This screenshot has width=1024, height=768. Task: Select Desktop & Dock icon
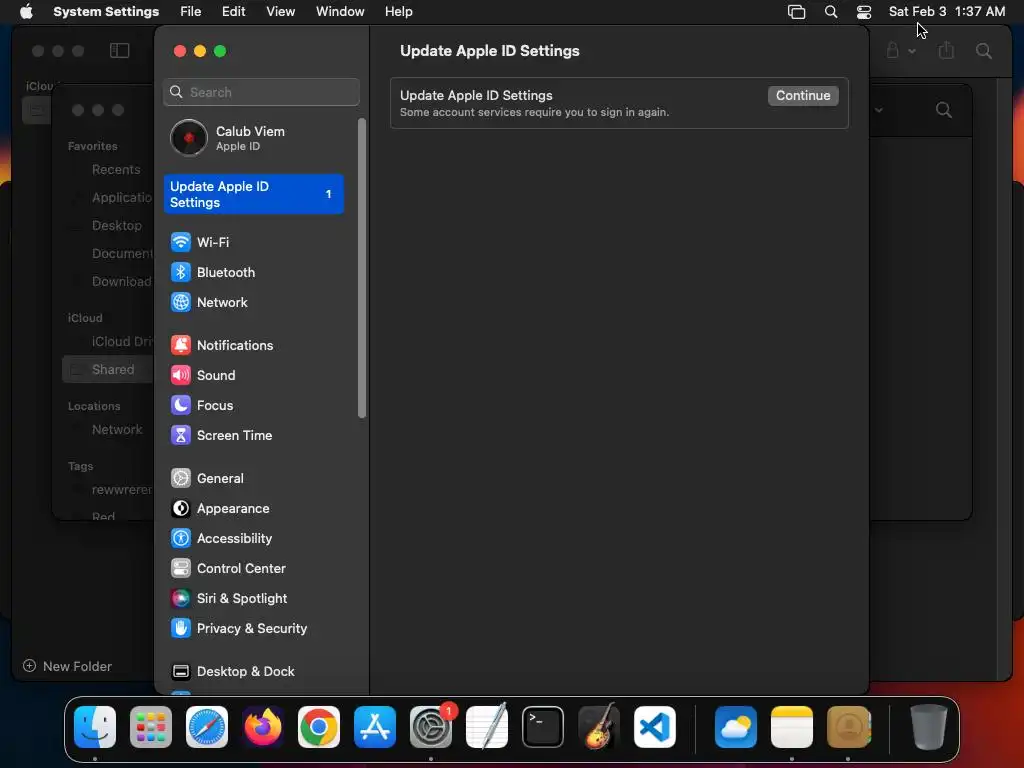click(x=180, y=672)
